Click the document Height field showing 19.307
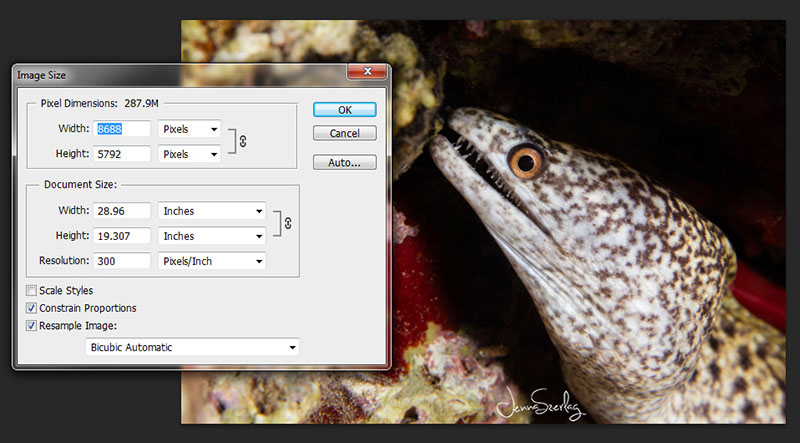 [122, 236]
